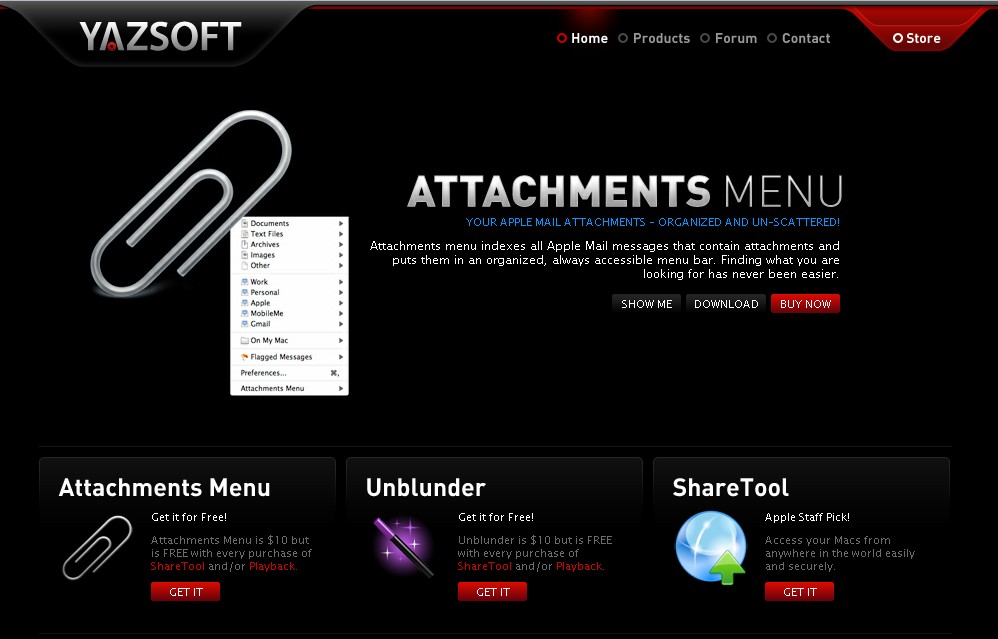Choose On My Mac in menu
The width and height of the screenshot is (998, 639).
point(290,341)
